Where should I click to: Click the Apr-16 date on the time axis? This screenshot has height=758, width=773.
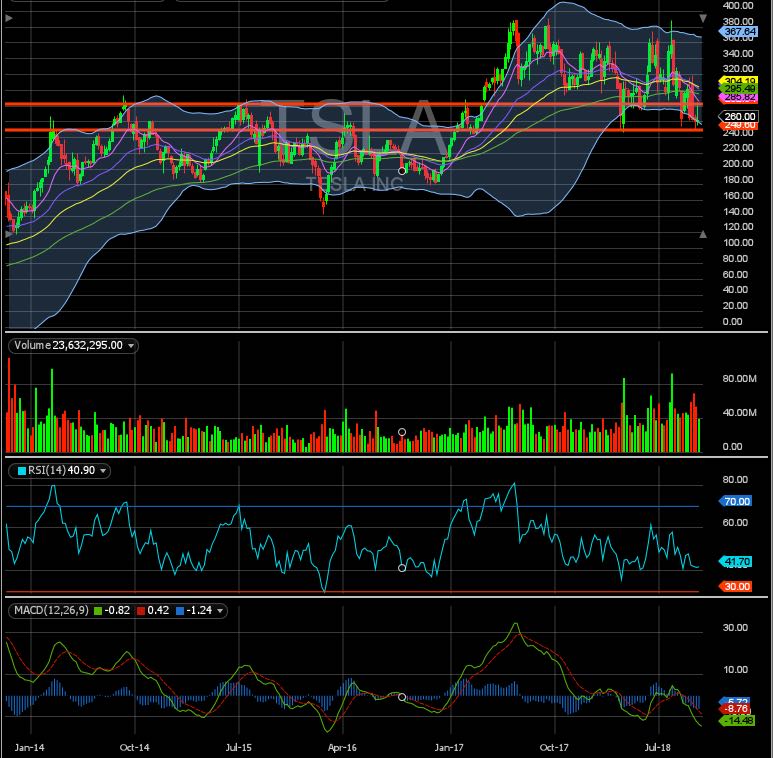(x=342, y=748)
